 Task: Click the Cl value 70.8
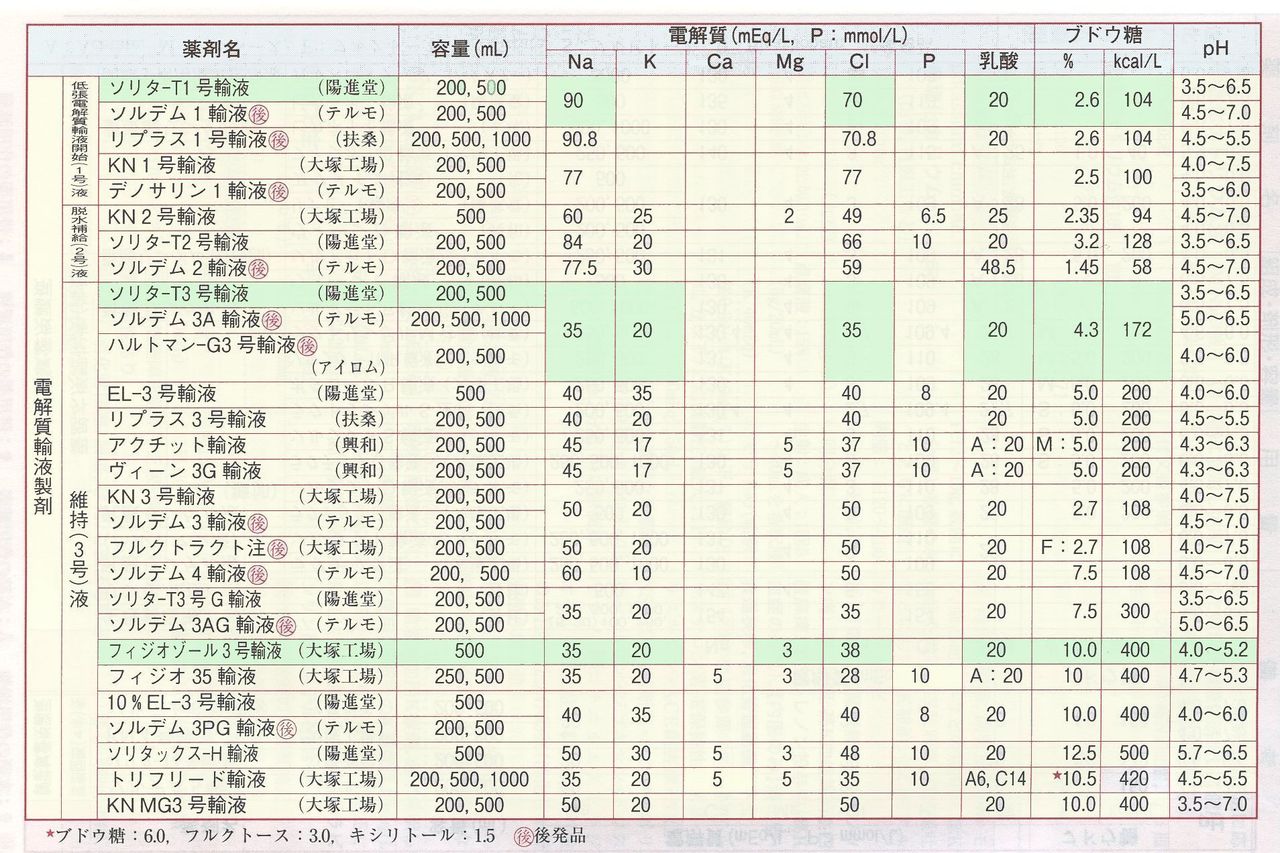click(858, 140)
